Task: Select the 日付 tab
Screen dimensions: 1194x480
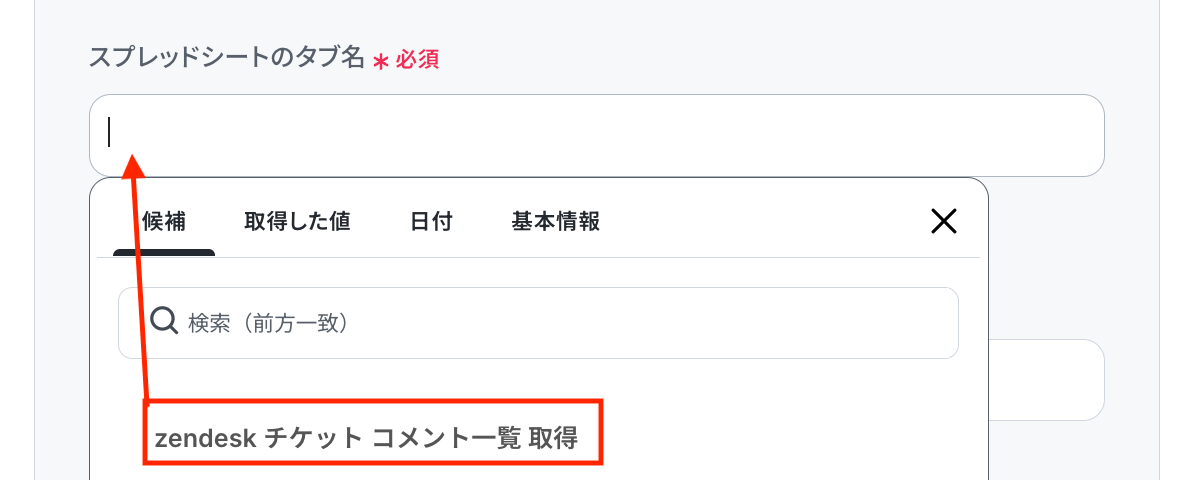Action: [431, 222]
